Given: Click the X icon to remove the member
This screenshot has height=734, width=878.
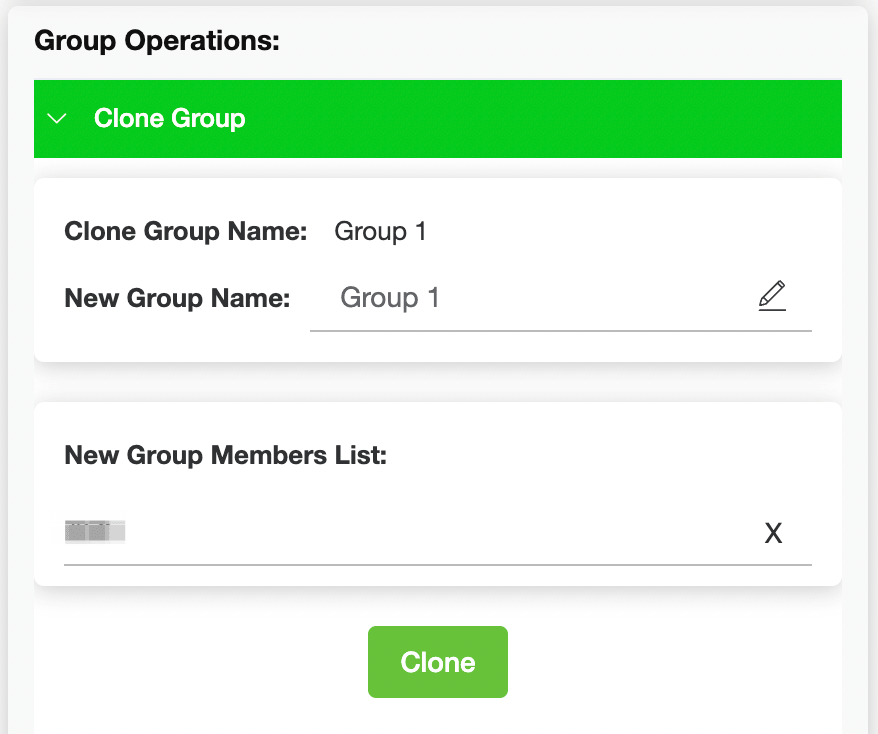Looking at the screenshot, I should point(774,532).
